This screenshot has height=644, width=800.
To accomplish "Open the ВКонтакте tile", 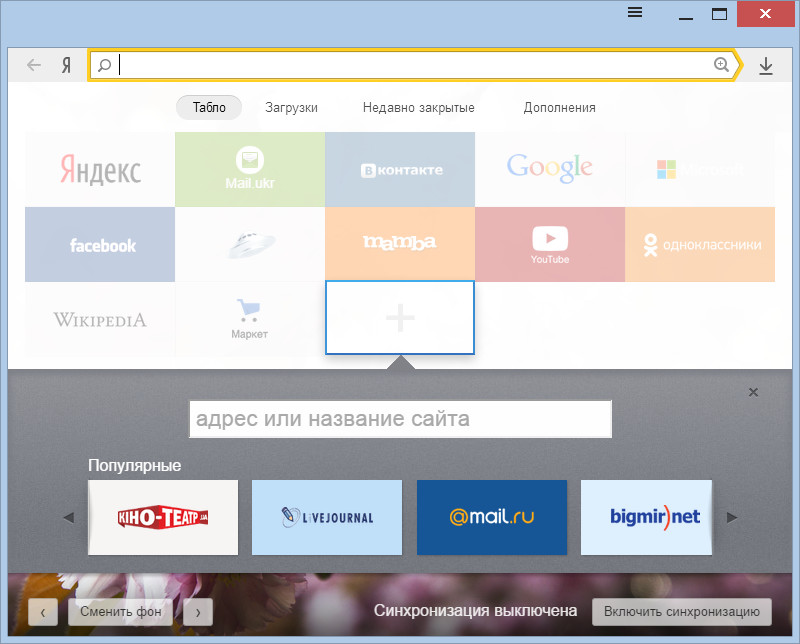I will coord(400,169).
